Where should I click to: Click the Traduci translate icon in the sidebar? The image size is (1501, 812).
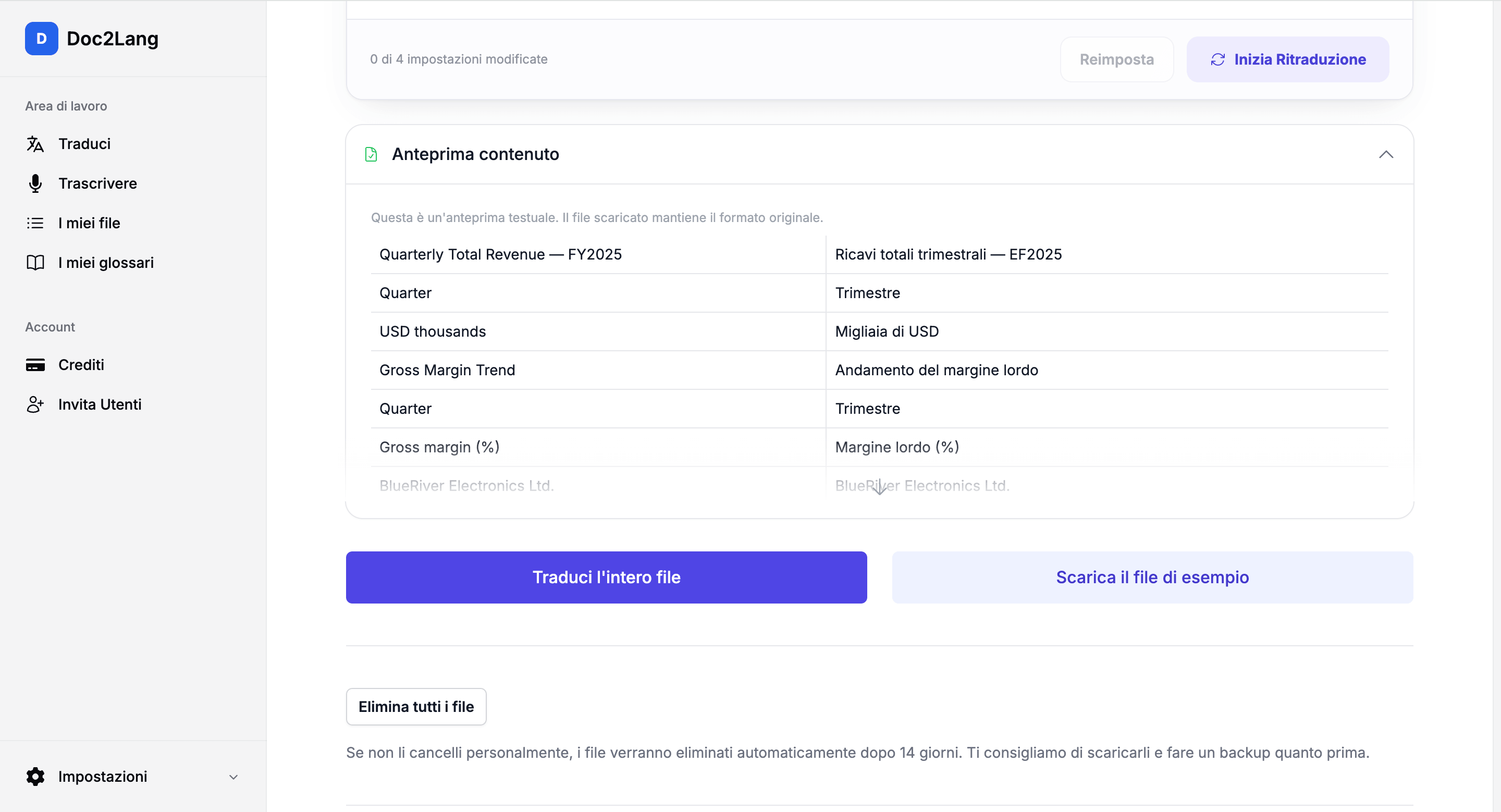[35, 144]
